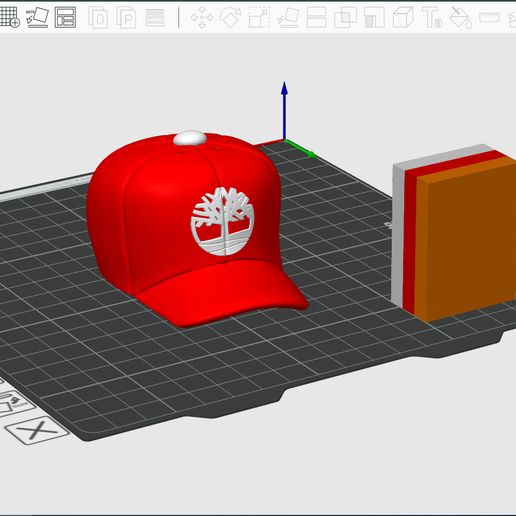The height and width of the screenshot is (516, 516).
Task: Select the orange prime tower block
Action: (x=467, y=238)
